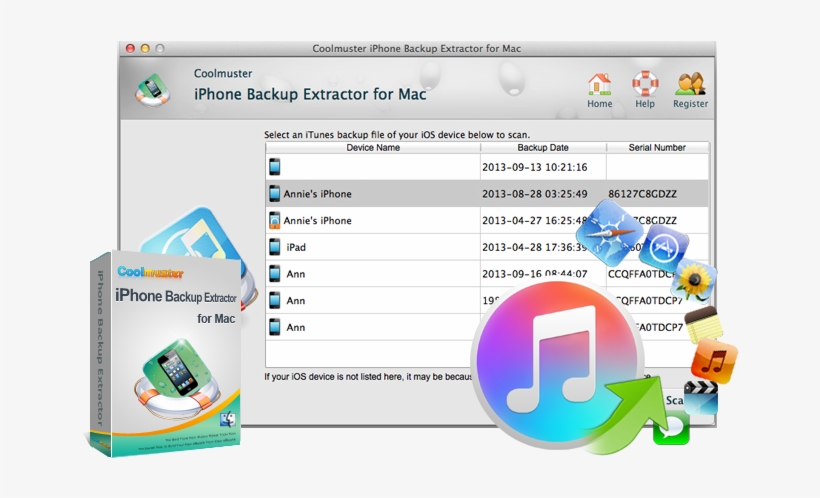Open the Home toolbar icon

pyautogui.click(x=599, y=90)
